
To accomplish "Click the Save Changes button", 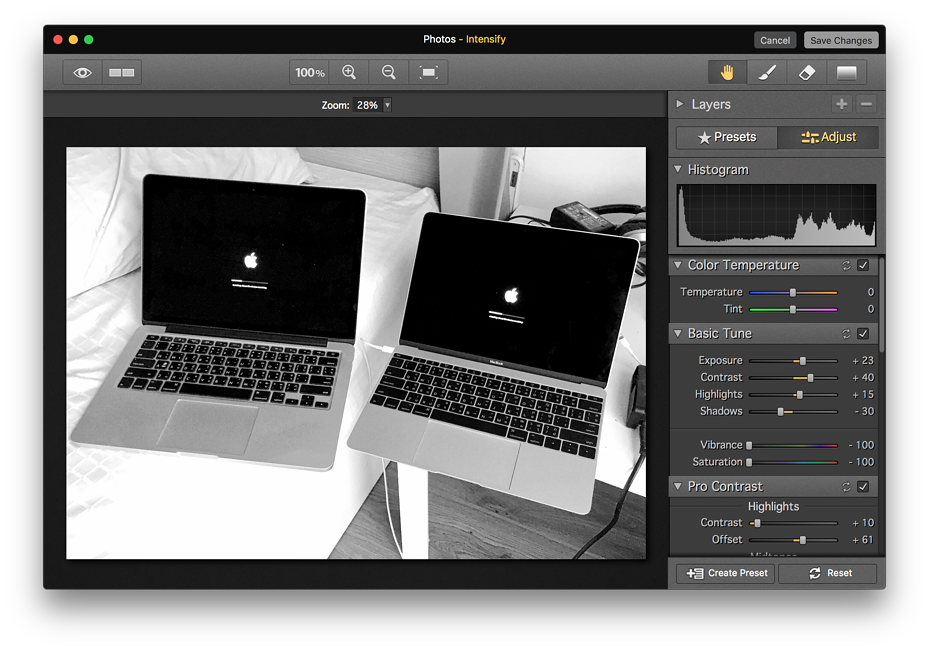I will [x=841, y=40].
